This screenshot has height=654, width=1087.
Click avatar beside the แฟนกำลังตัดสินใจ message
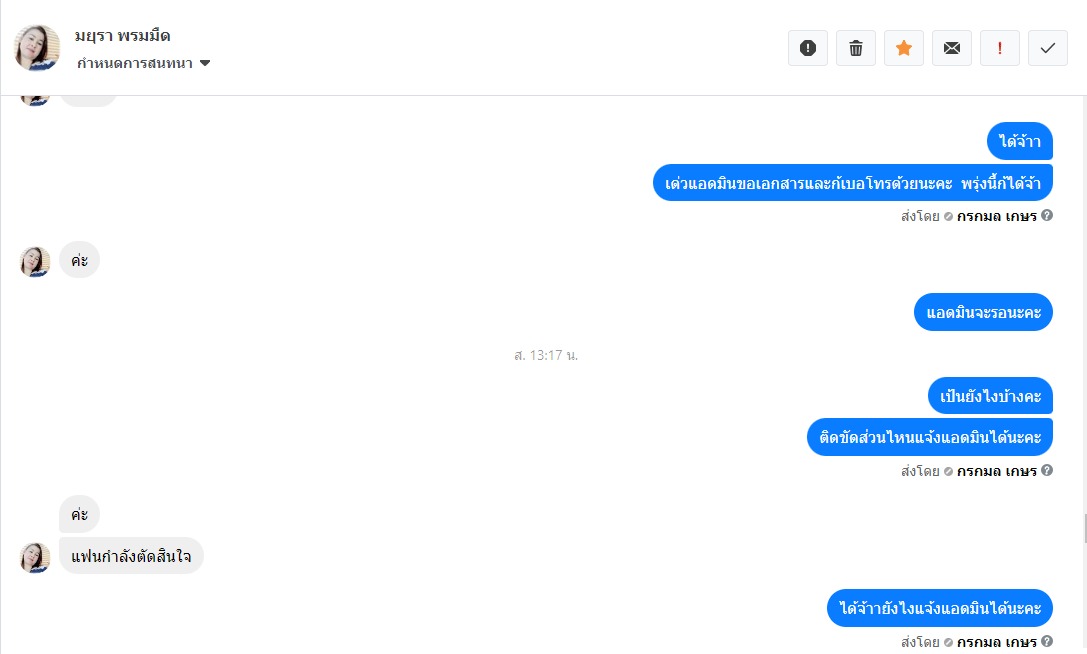pyautogui.click(x=35, y=558)
